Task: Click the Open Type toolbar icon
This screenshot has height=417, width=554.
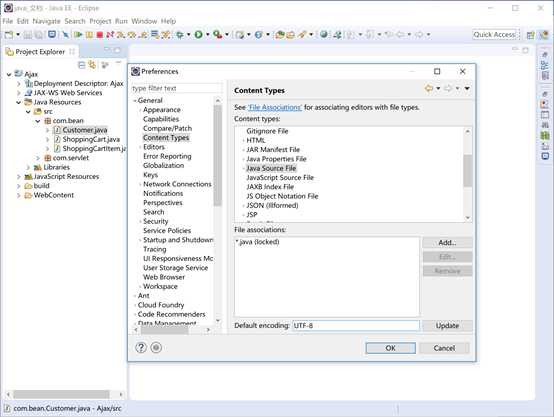Action: [280, 35]
